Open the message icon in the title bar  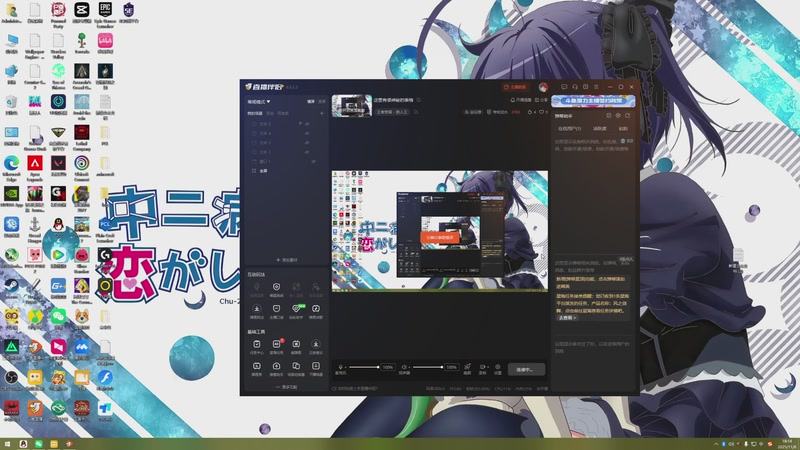pyautogui.click(x=564, y=87)
